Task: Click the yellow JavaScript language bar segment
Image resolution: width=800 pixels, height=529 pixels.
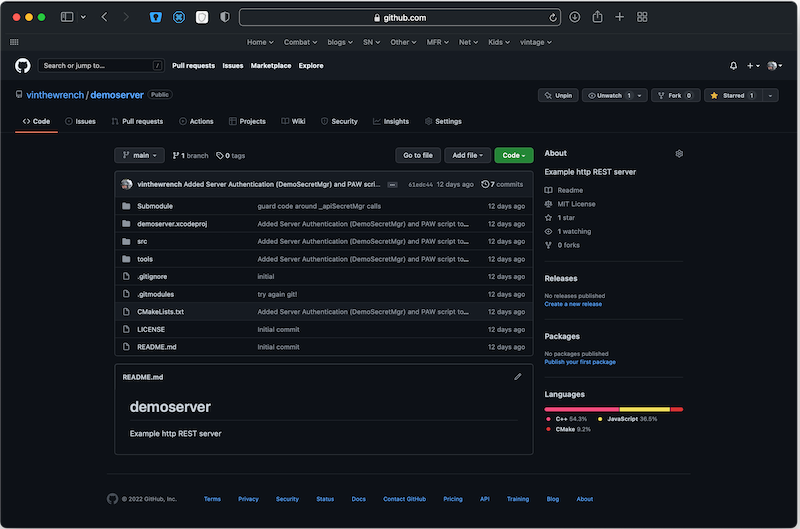Action: (644, 409)
